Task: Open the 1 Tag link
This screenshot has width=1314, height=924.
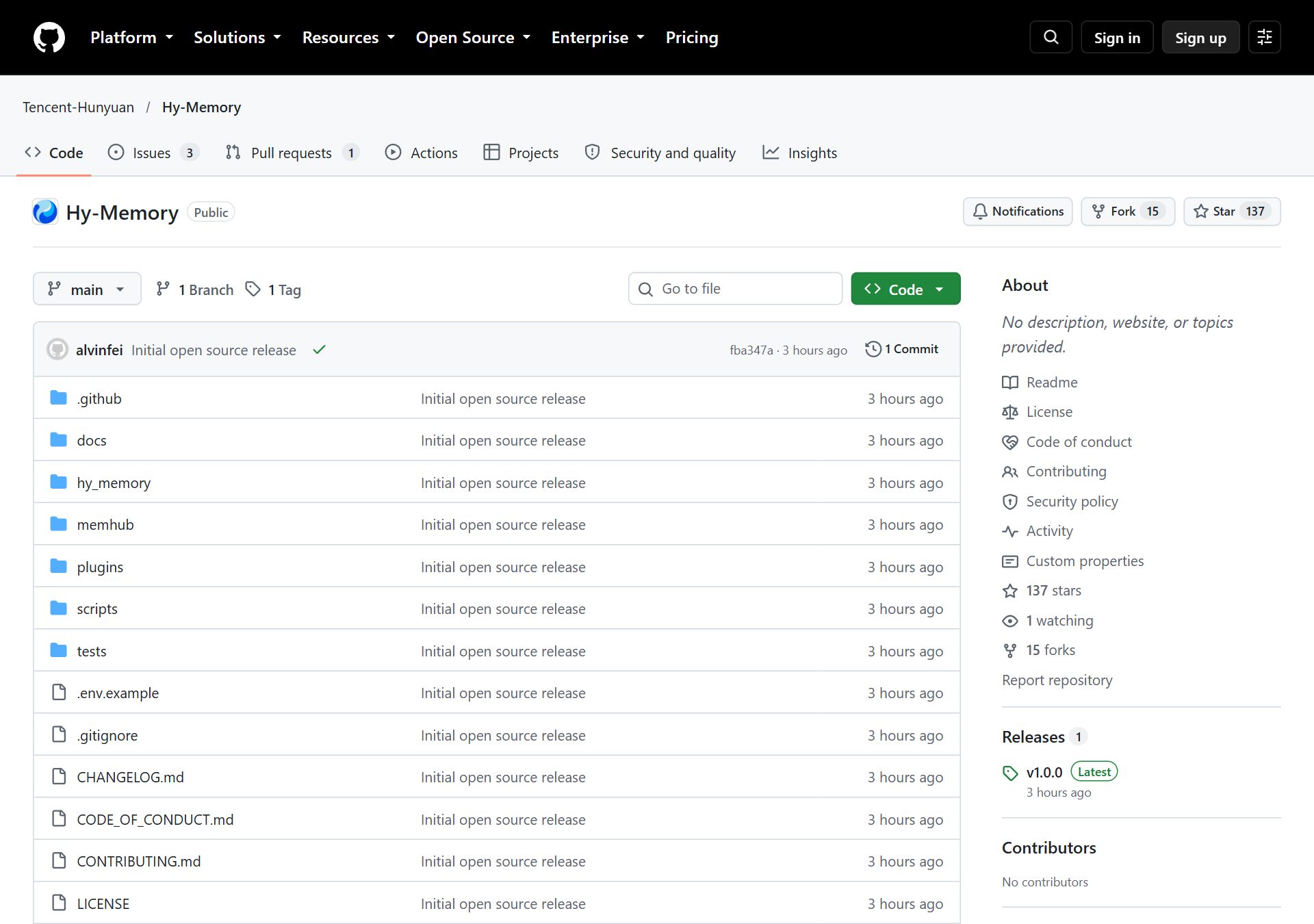Action: tap(274, 290)
